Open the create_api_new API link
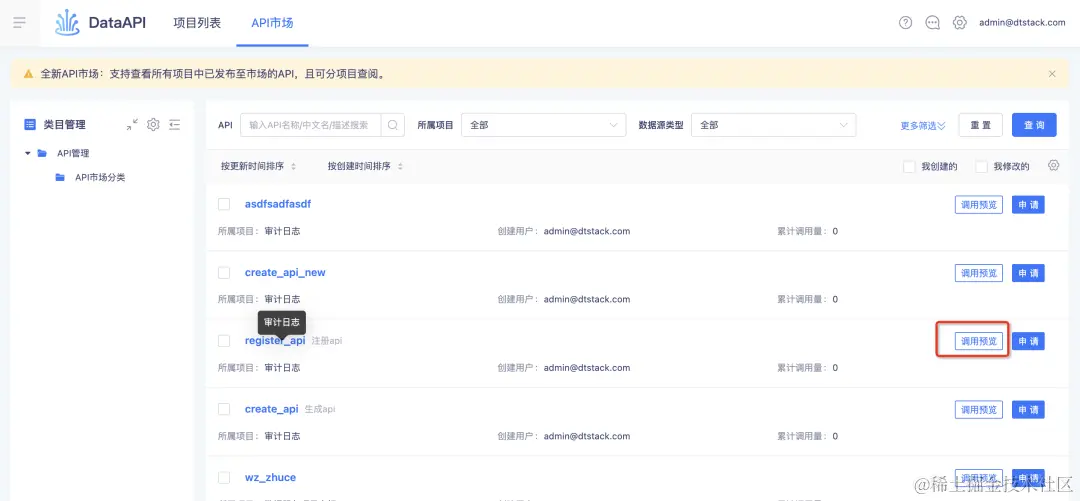Viewport: 1080px width, 501px height. point(285,272)
